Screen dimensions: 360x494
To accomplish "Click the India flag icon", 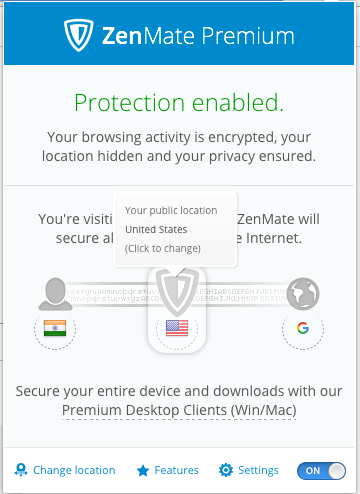I will pos(55,328).
